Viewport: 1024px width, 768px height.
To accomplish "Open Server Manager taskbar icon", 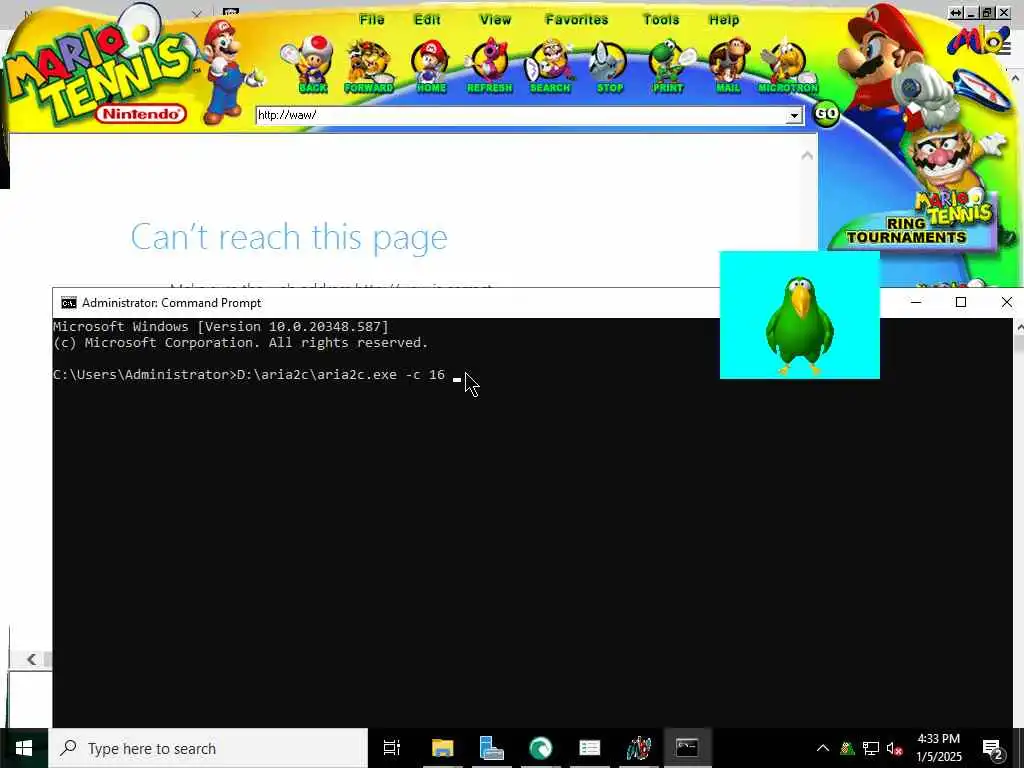I will click(491, 748).
